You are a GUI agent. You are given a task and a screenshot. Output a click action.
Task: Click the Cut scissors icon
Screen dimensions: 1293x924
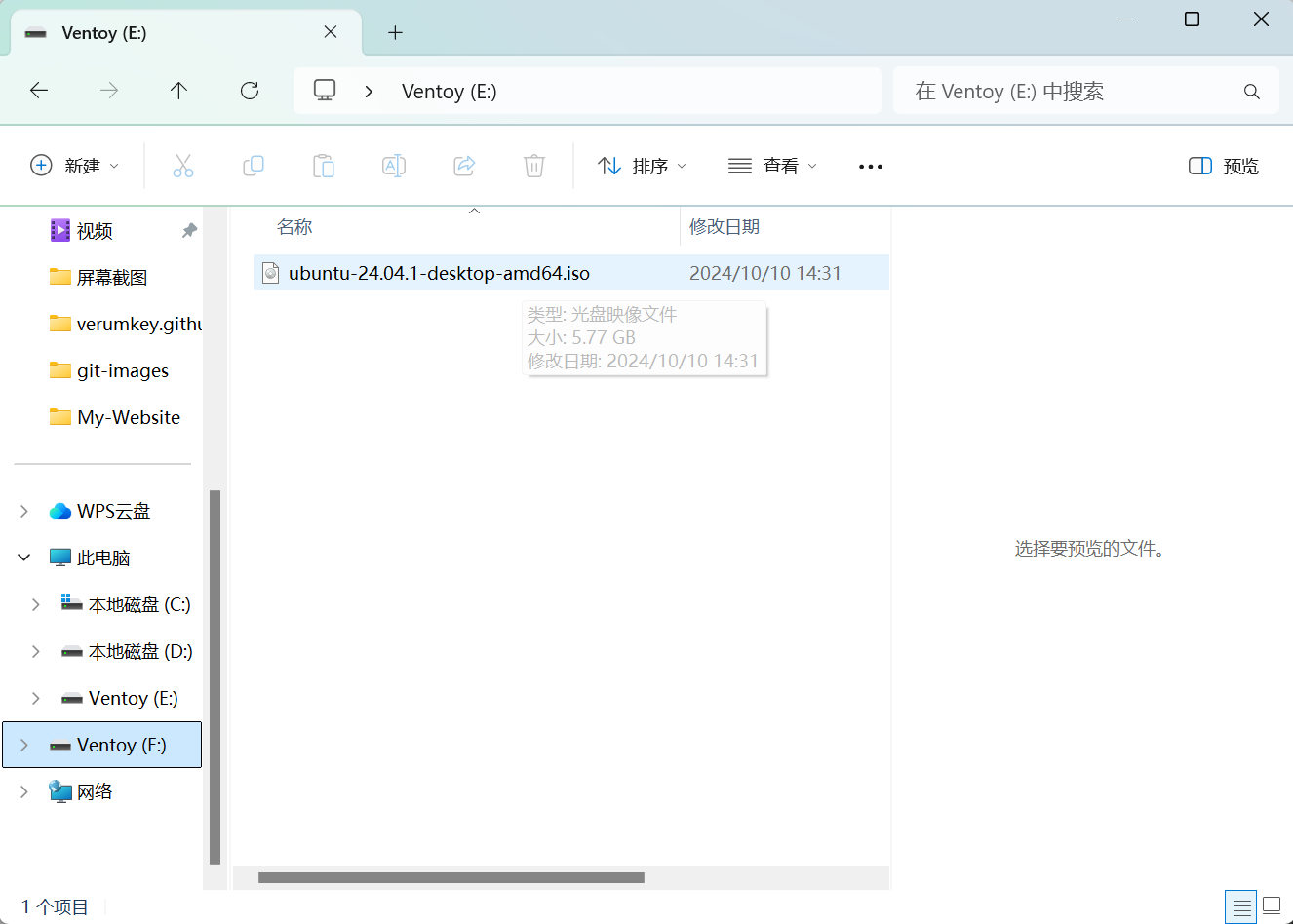tap(183, 166)
